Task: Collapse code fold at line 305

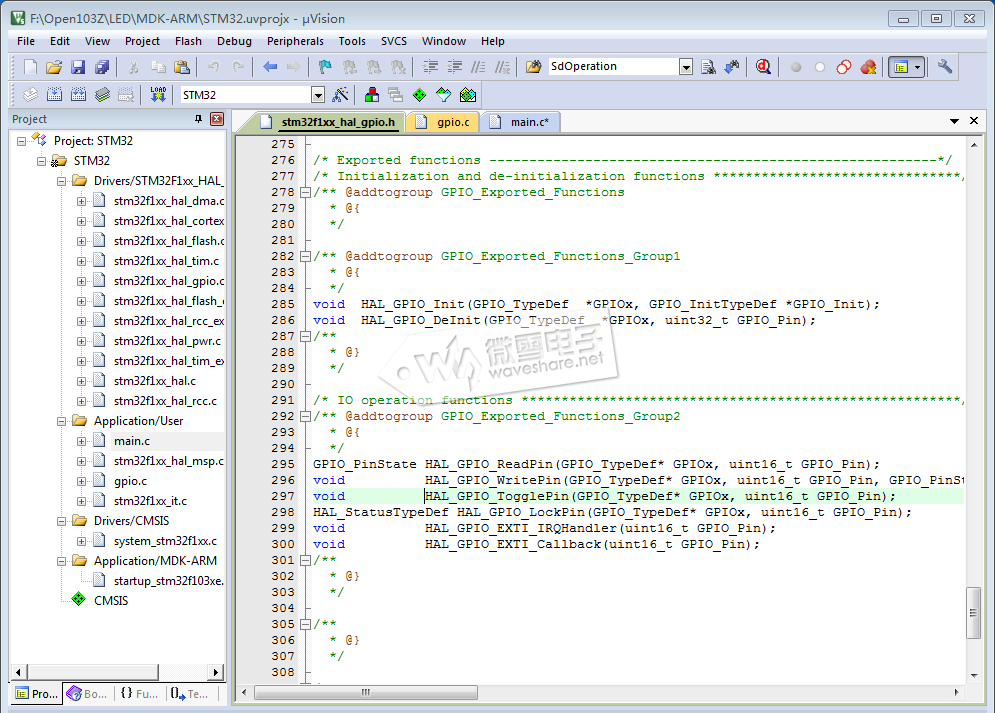Action: [x=305, y=624]
